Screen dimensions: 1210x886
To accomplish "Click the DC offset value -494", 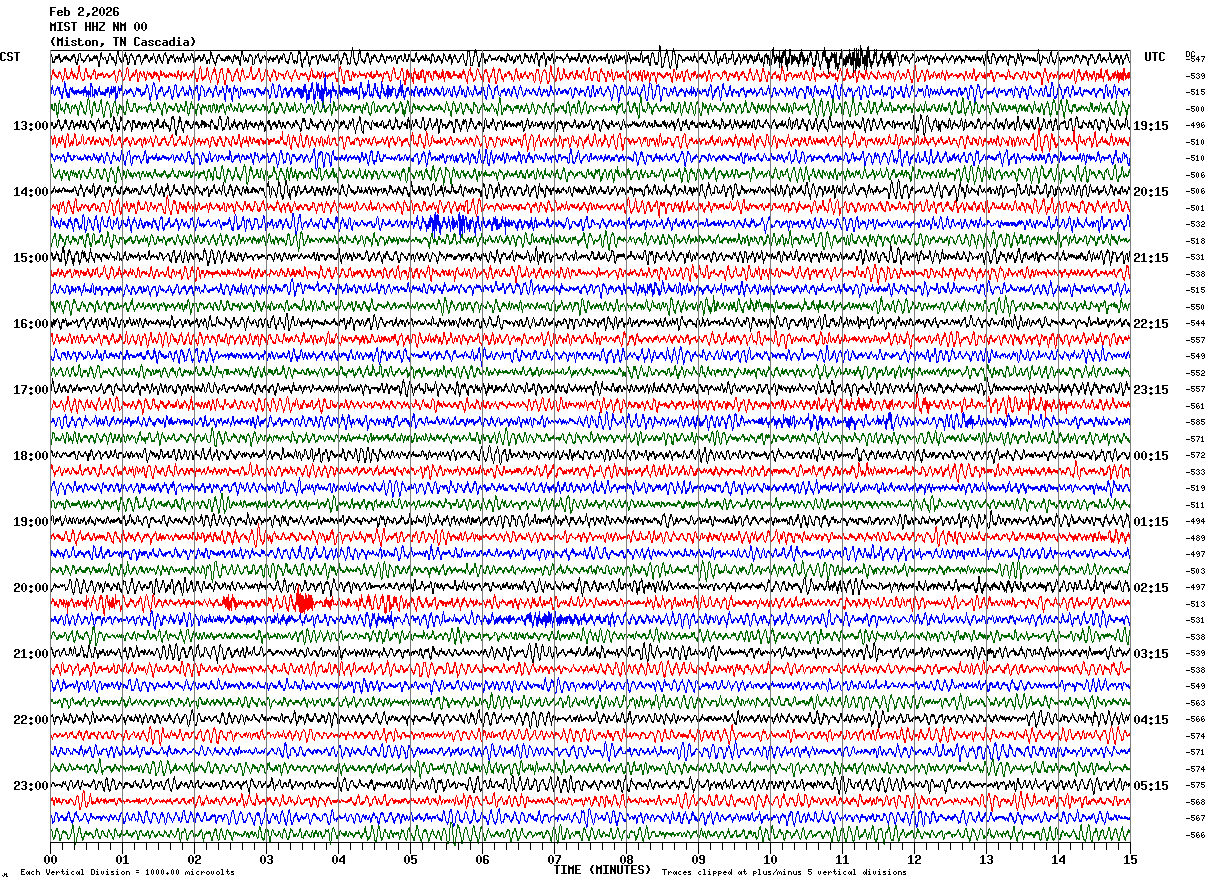I will click(1195, 522).
